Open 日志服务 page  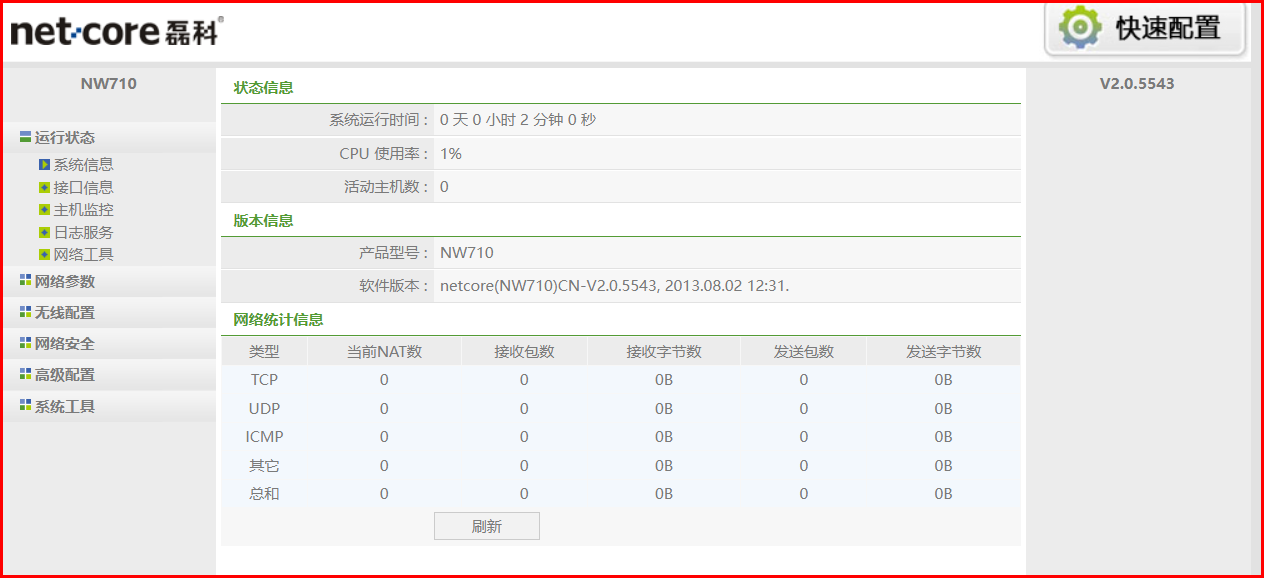[x=83, y=232]
